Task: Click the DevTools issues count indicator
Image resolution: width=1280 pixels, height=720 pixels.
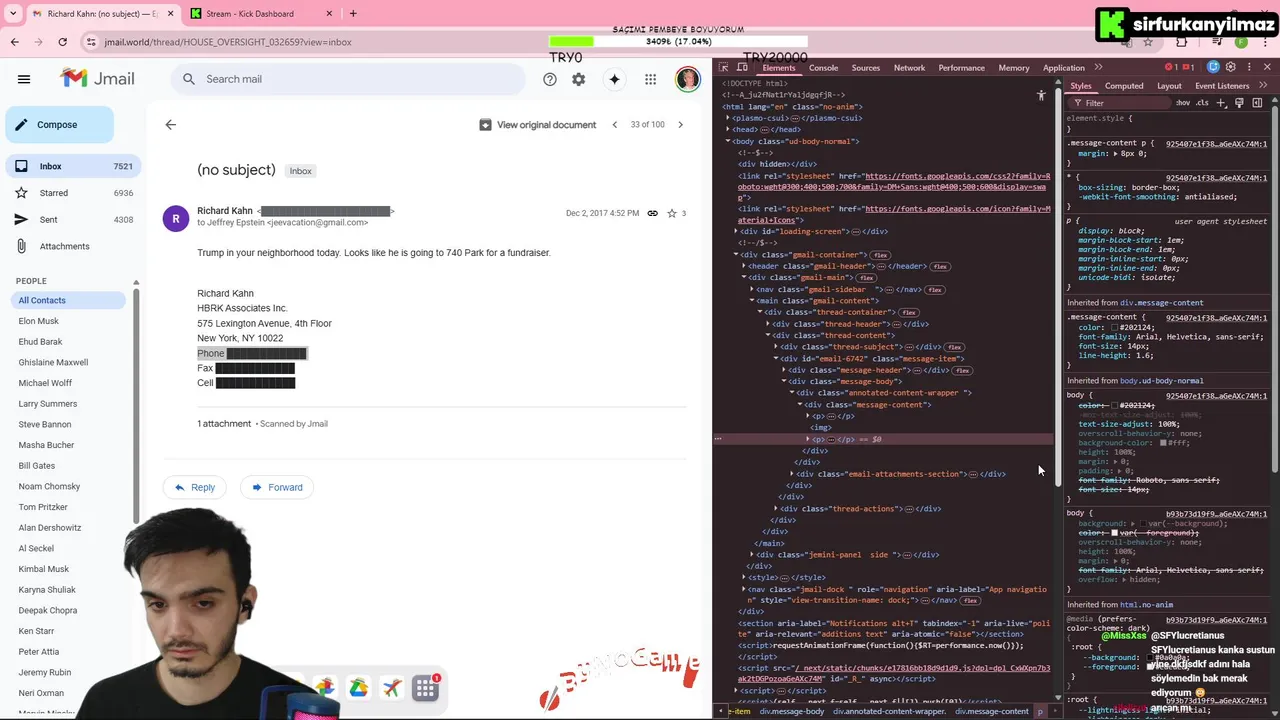Action: click(x=1188, y=67)
